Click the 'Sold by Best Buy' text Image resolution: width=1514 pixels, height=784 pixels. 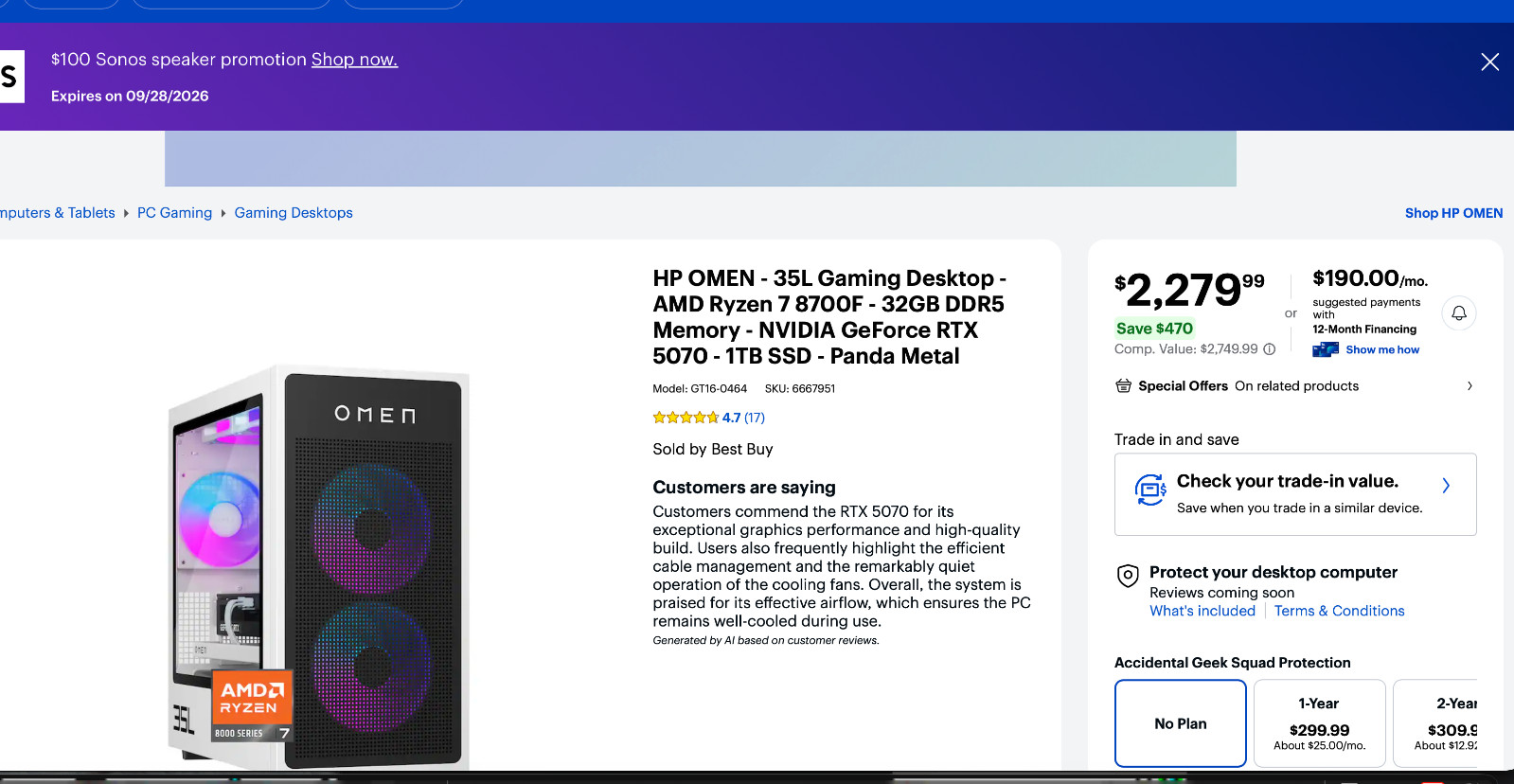(713, 449)
